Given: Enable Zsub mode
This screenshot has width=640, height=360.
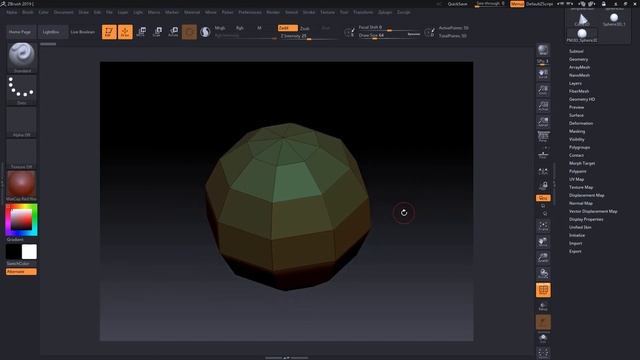Looking at the screenshot, I should pyautogui.click(x=305, y=28).
